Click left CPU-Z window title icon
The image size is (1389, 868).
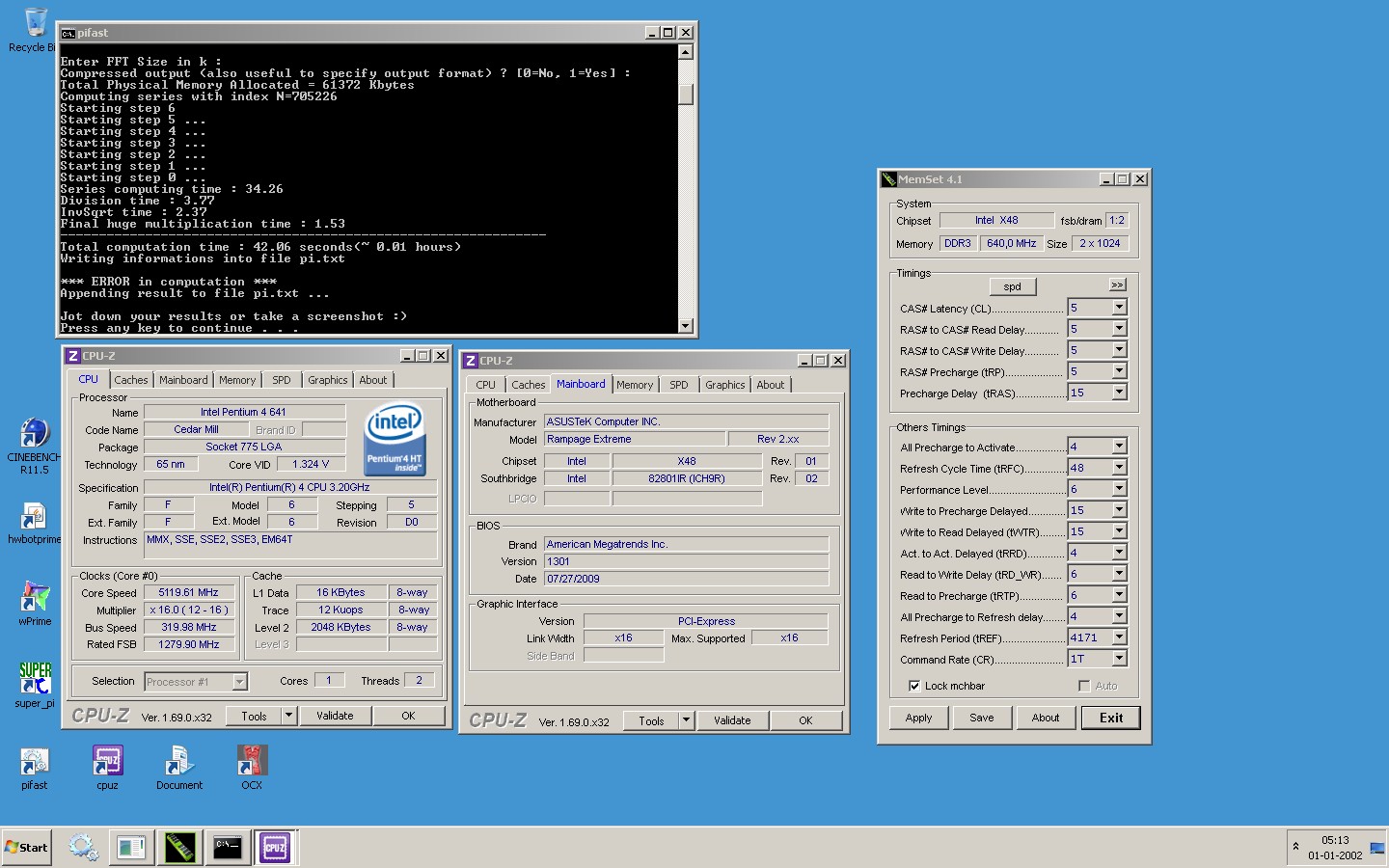(73, 356)
